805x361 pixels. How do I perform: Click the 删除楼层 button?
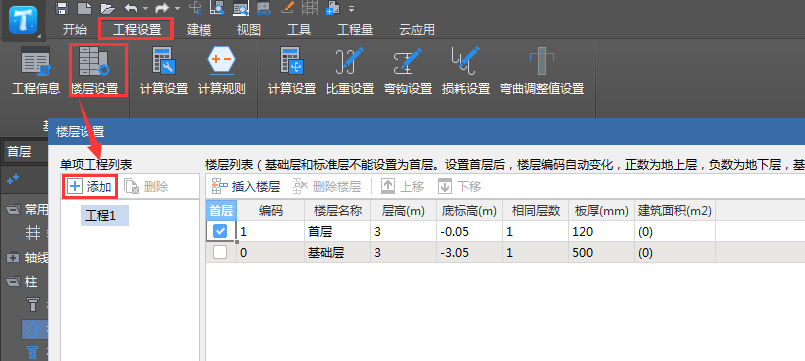coord(327,186)
